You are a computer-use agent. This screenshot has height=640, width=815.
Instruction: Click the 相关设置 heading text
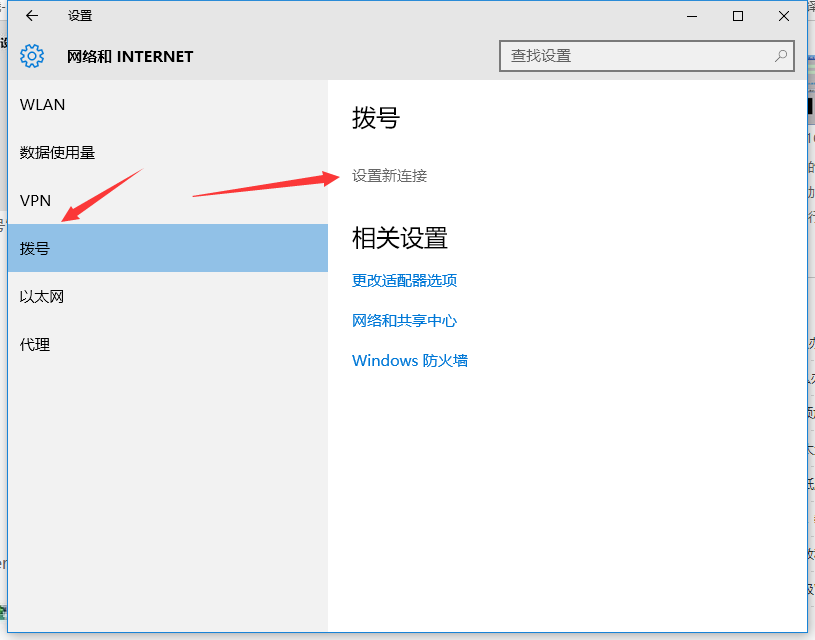pyautogui.click(x=400, y=238)
